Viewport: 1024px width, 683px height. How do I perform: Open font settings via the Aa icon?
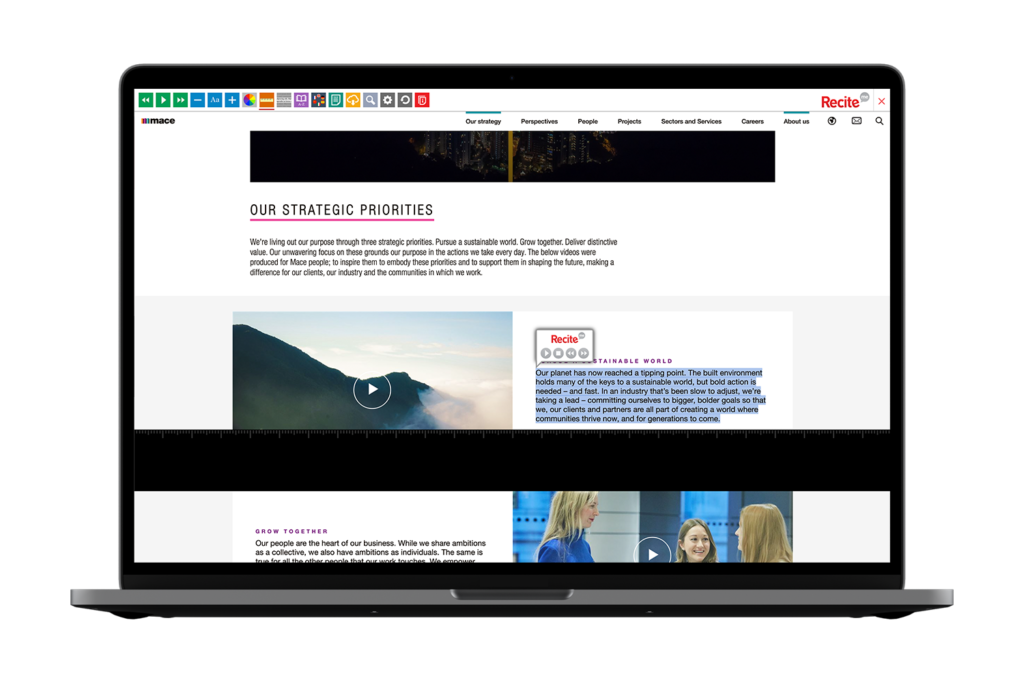coord(215,100)
